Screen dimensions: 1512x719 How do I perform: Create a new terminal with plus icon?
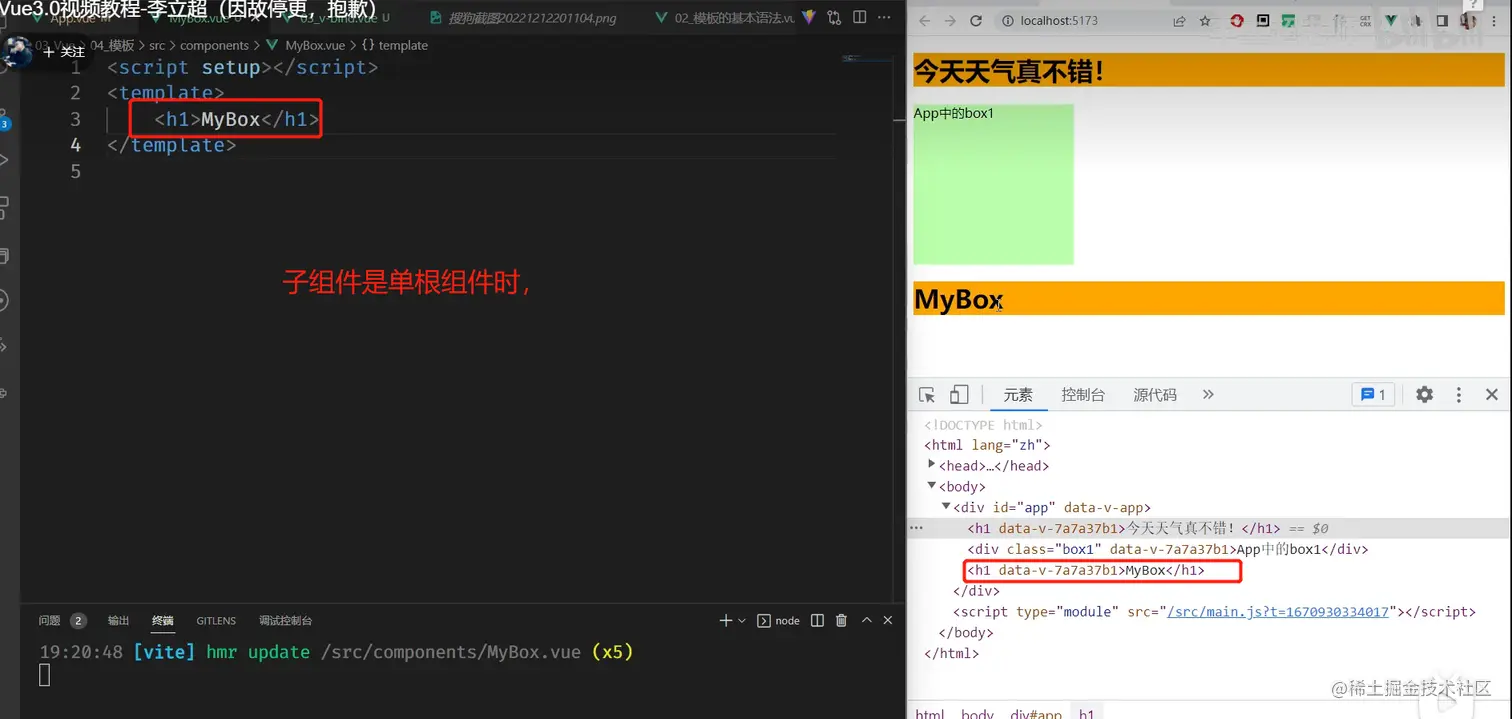[x=726, y=621]
